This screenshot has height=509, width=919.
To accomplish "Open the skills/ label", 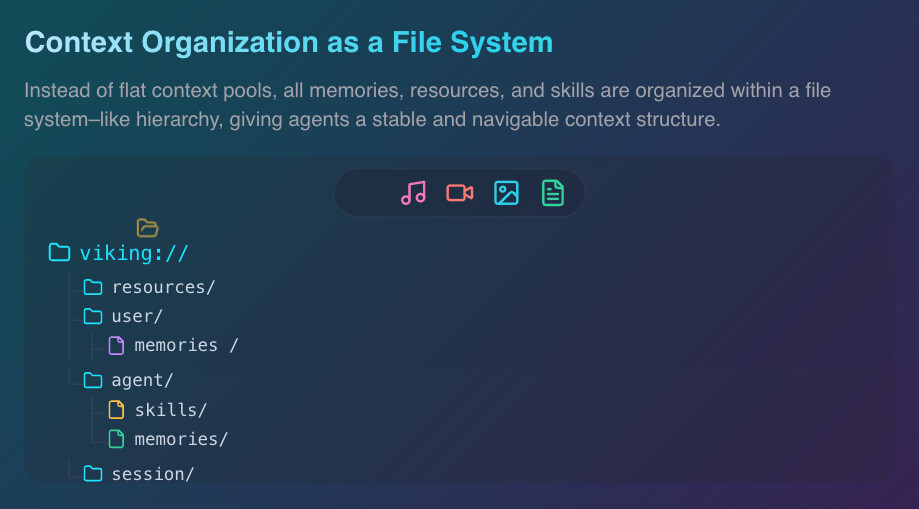I will [x=170, y=409].
